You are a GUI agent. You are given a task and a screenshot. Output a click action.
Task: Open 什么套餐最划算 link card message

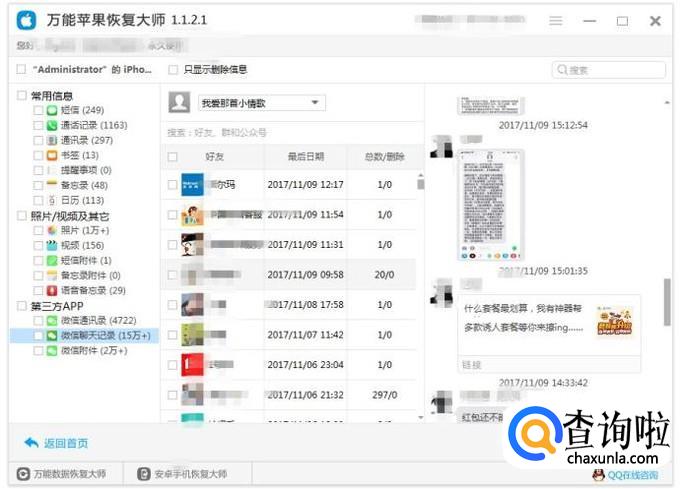(x=549, y=333)
